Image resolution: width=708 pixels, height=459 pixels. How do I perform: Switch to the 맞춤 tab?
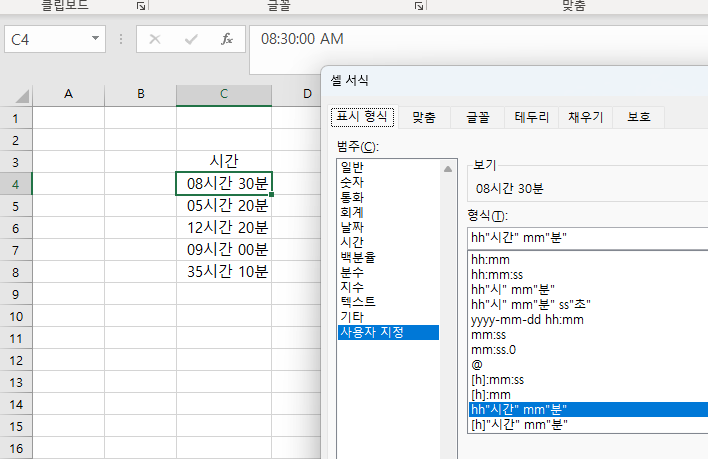coord(424,117)
